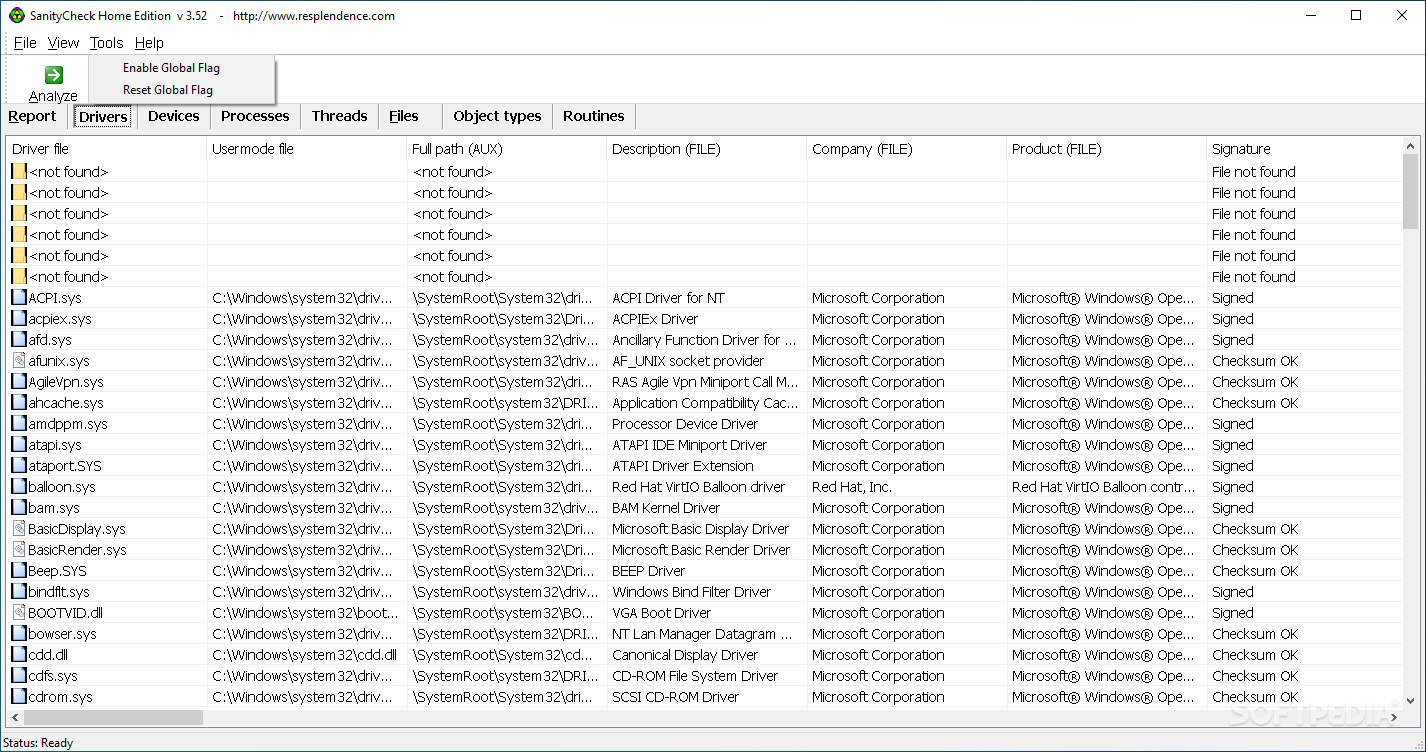Viewport: 1426px width, 752px height.
Task: Choose Reset Global Flag menu entry
Action: [x=168, y=90]
